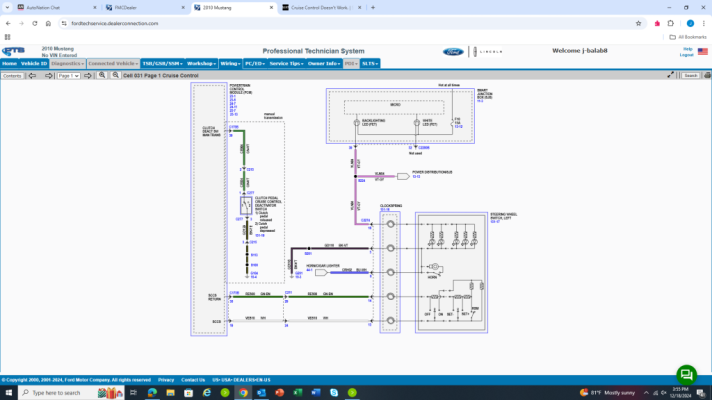Click the PTS logo
The width and height of the screenshot is (712, 400).
pyautogui.click(x=13, y=51)
